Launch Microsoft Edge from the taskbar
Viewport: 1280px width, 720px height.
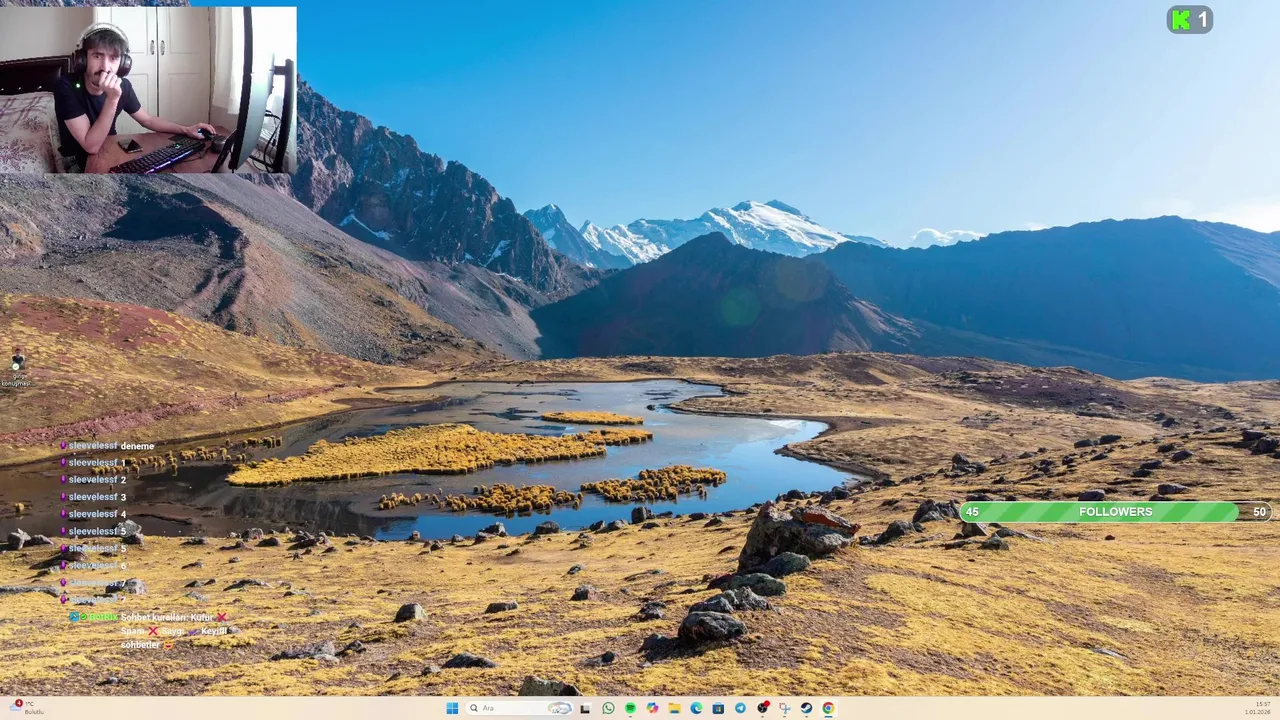pos(696,708)
